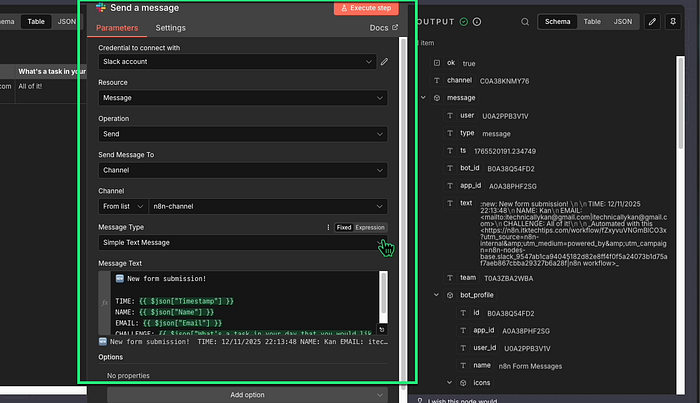Viewport: 700px width, 403px height.
Task: Click value 1765520191.234749
Action: tap(504, 151)
